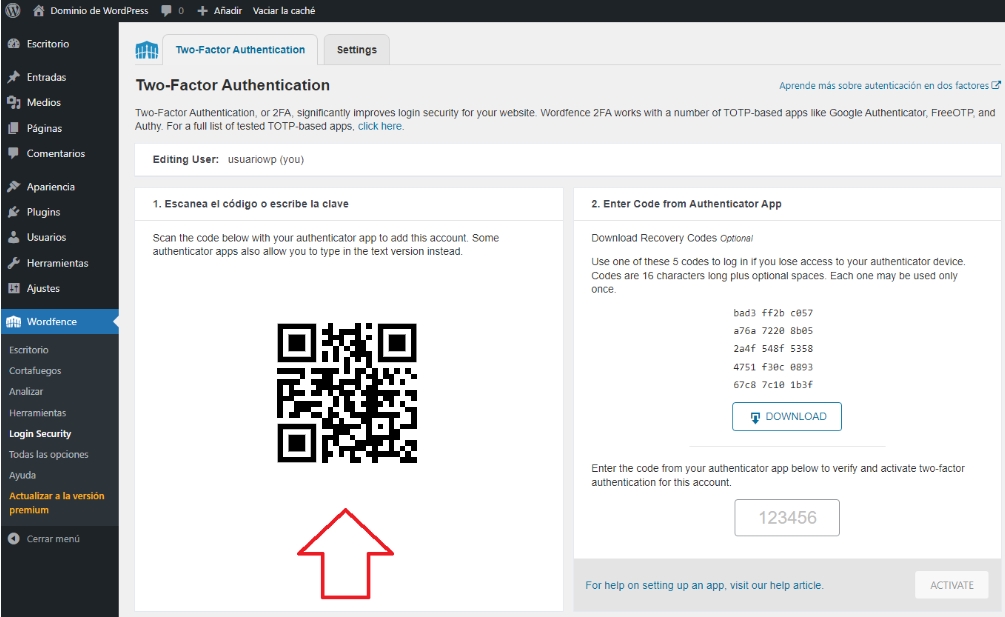
Task: Open Medios menu item
Action: (44, 103)
